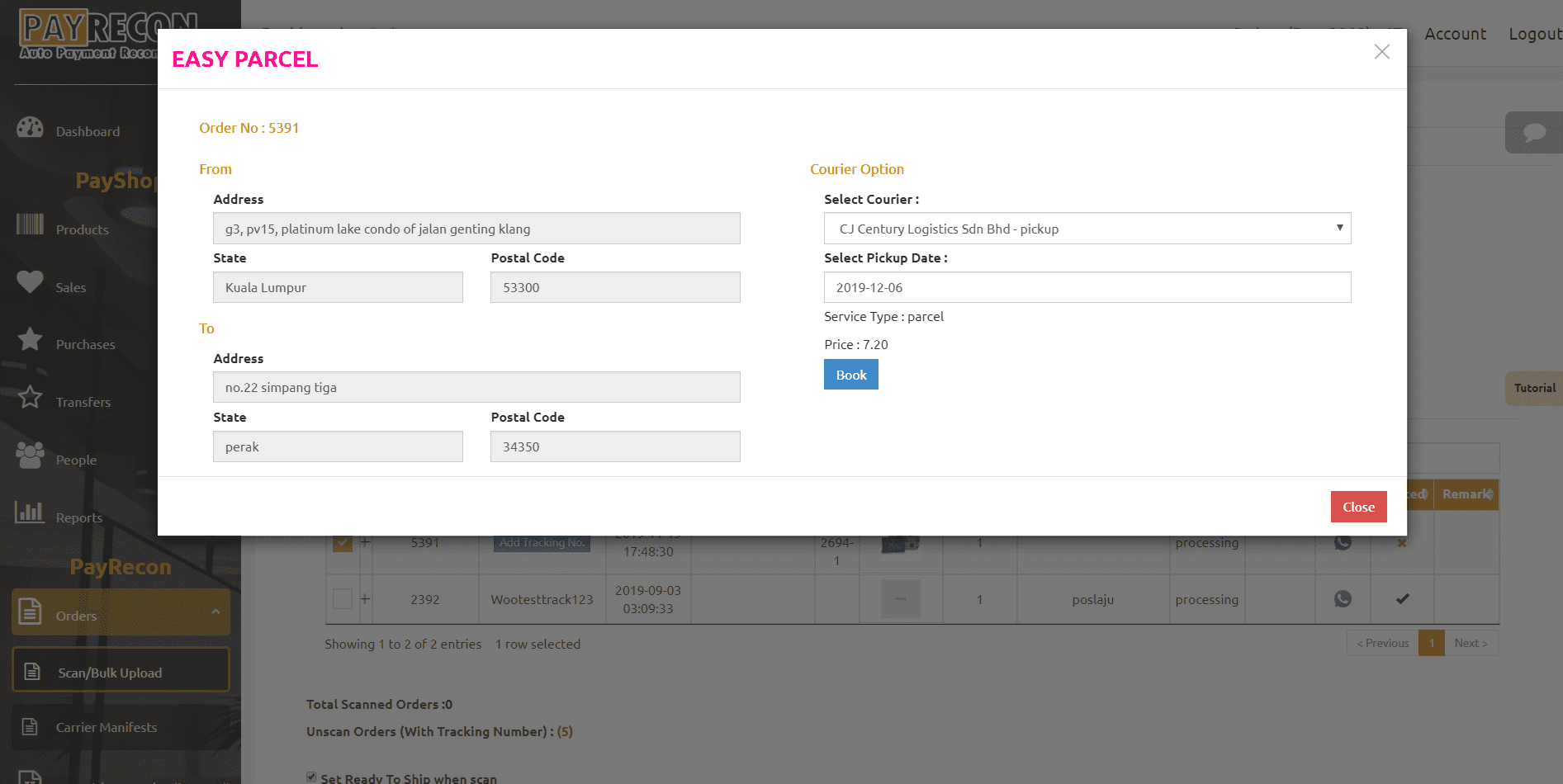
Task: Click the orange cross icon in row 5391
Action: coord(1401,543)
